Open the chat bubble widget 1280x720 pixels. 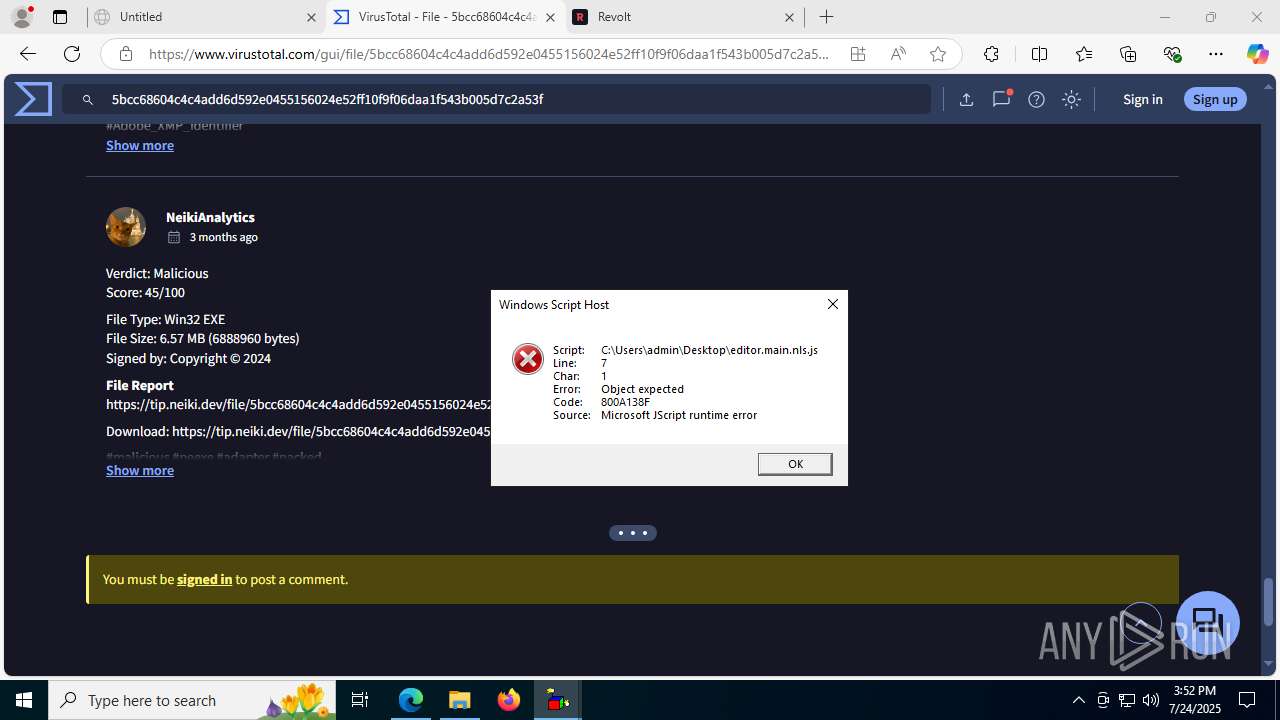[x=1208, y=623]
